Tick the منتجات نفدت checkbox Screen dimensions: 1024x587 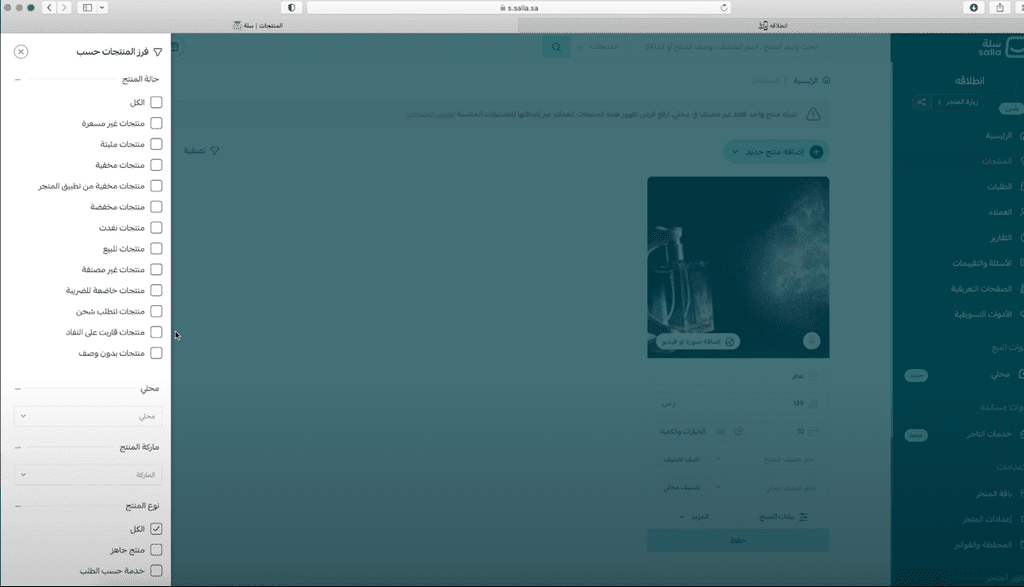[156, 228]
